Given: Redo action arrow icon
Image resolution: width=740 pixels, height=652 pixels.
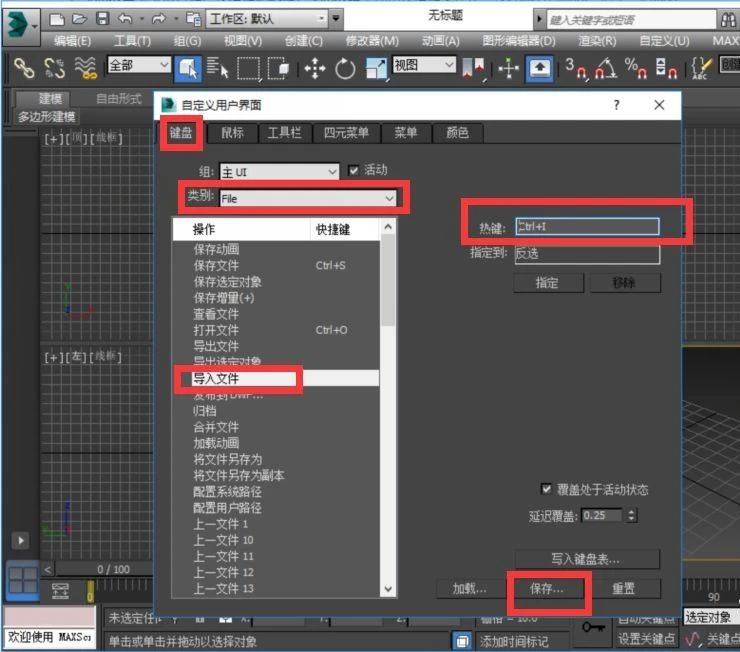Looking at the screenshot, I should pos(159,19).
